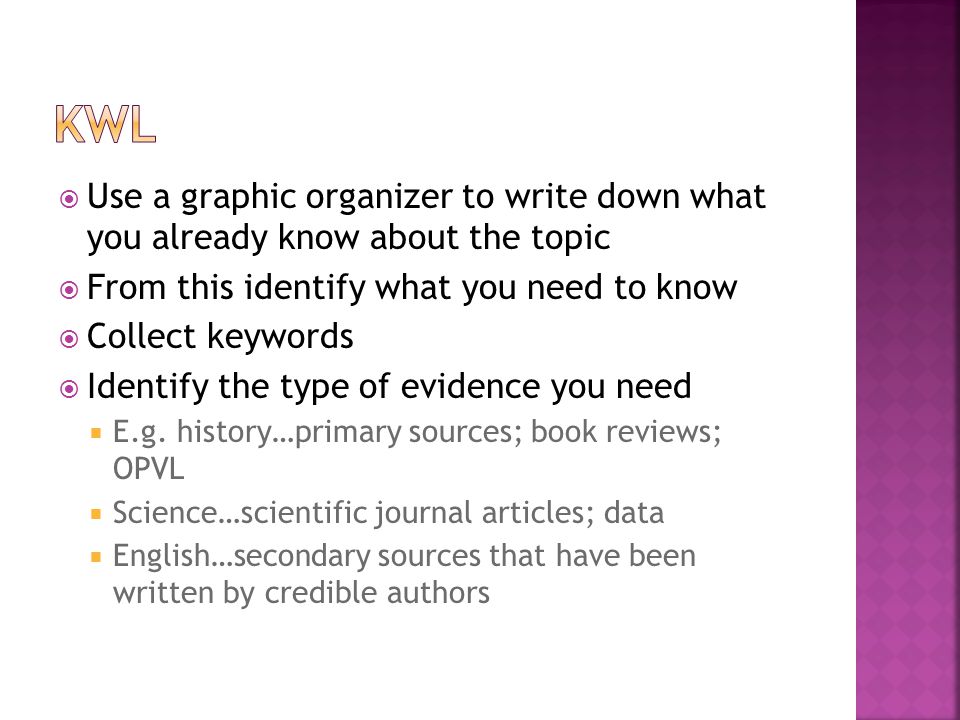This screenshot has height=720, width=960.
Task: Click the word 'OPVL'
Action: [148, 470]
